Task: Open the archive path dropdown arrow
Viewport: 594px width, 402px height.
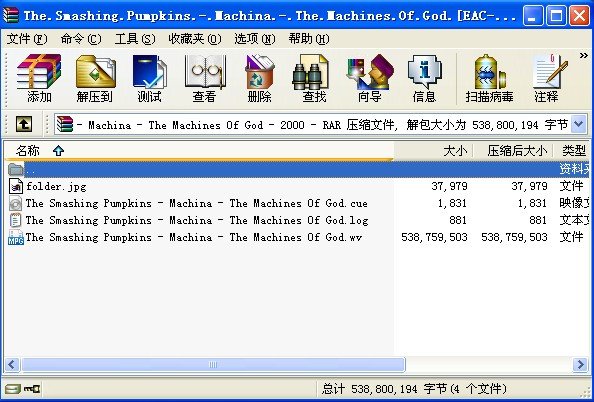Action: 578,124
